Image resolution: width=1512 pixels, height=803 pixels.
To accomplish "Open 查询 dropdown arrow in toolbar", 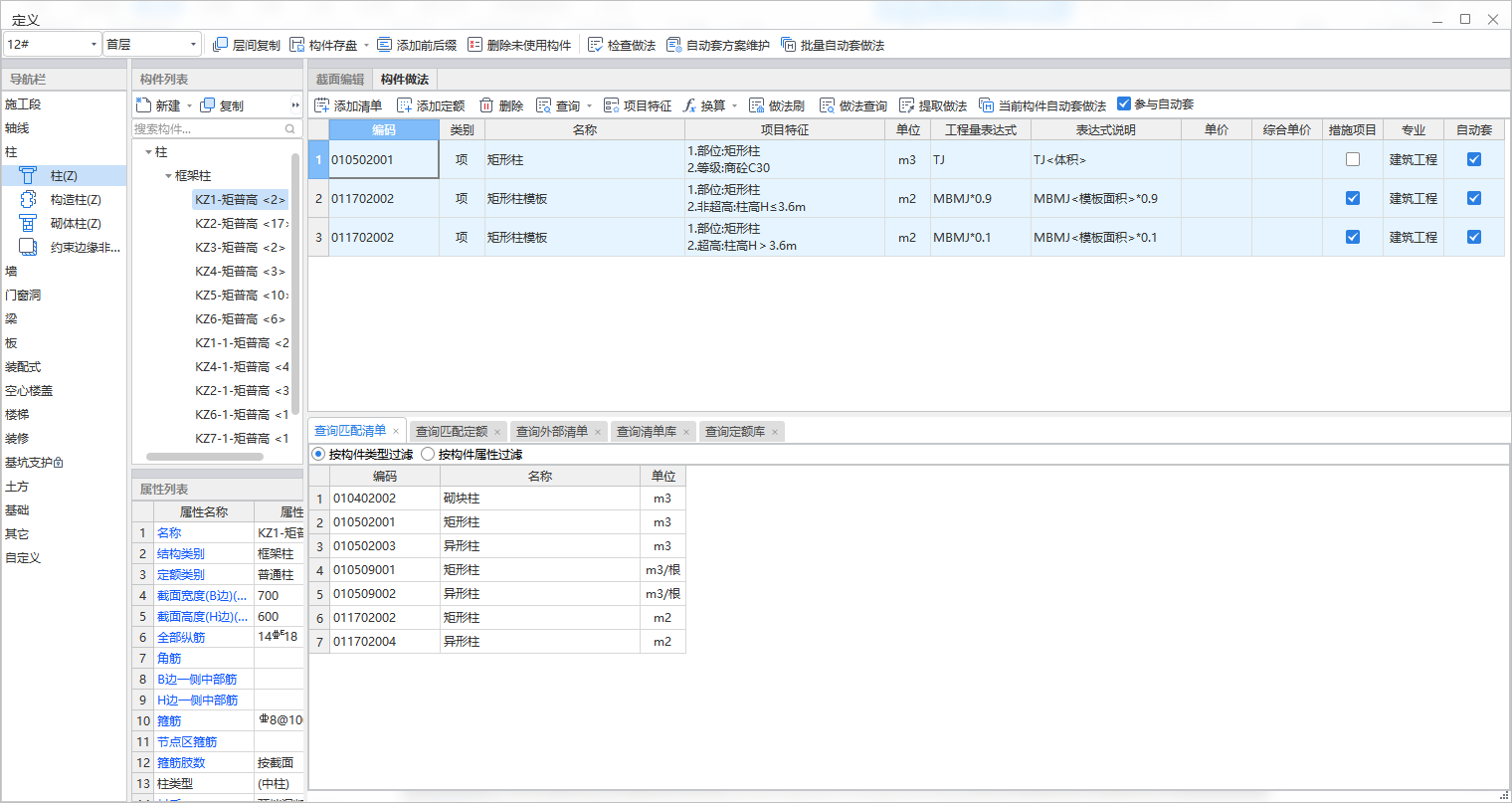I will click(589, 105).
